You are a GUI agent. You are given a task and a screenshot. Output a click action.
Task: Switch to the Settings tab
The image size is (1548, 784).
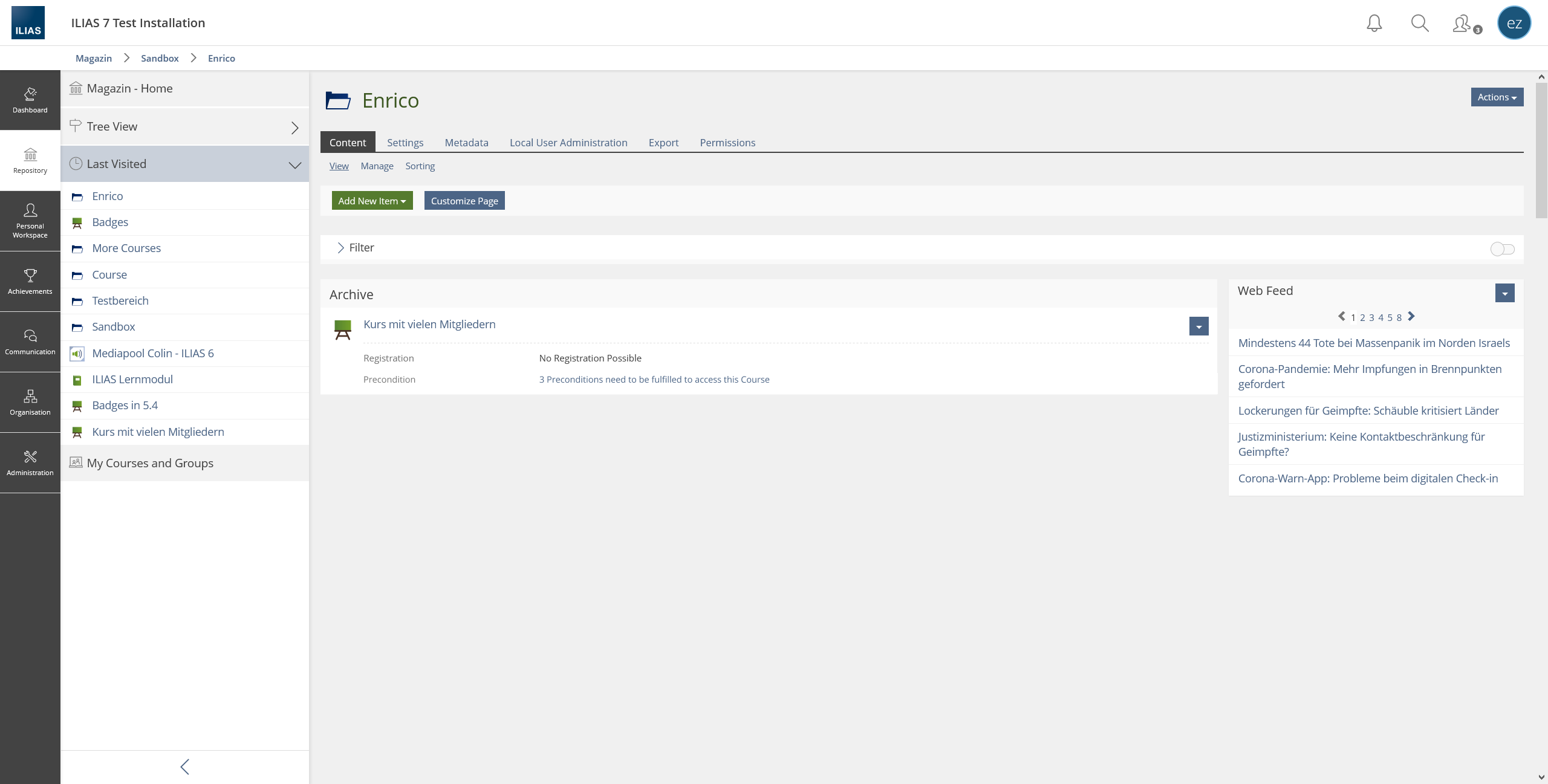coord(405,143)
